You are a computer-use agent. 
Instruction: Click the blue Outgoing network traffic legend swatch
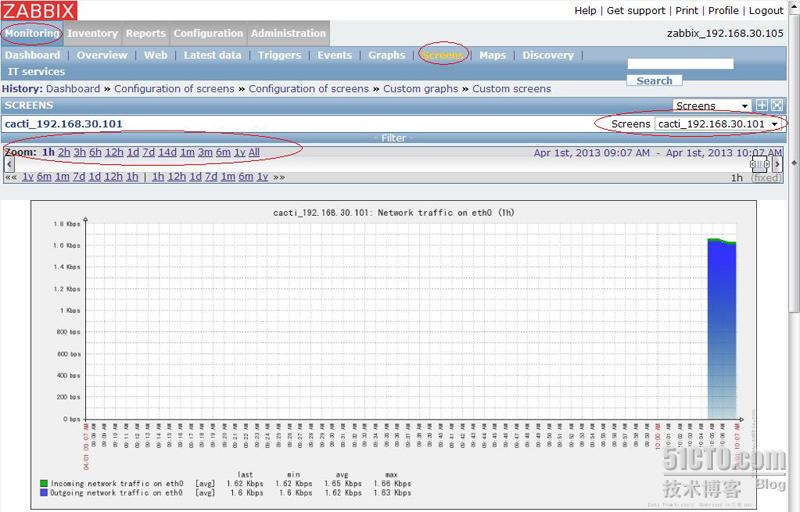pyautogui.click(x=44, y=493)
